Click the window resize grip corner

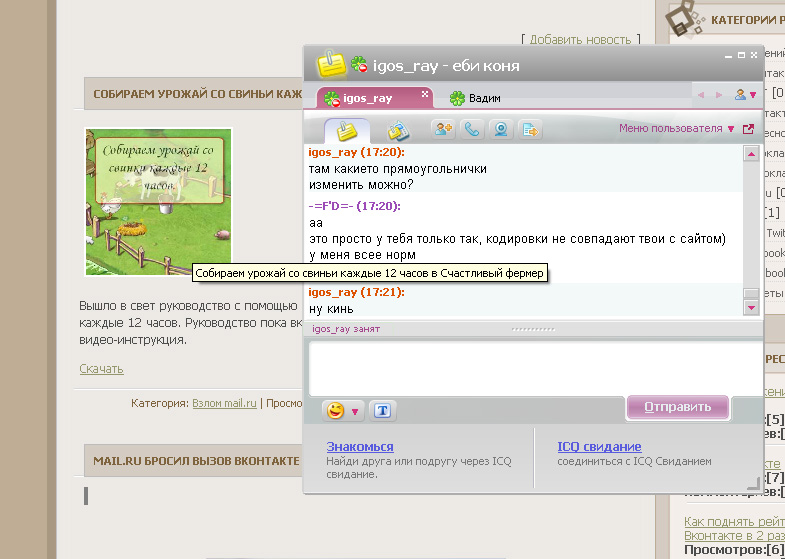click(753, 483)
